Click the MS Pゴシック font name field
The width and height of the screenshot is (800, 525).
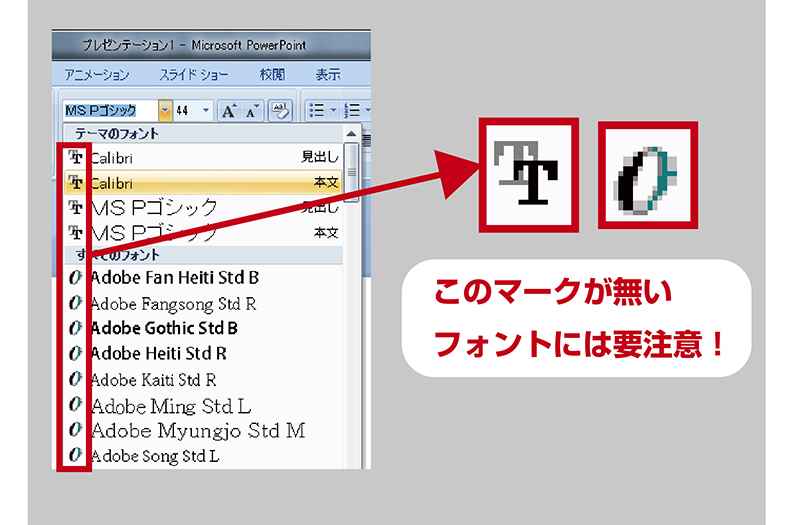coord(108,110)
